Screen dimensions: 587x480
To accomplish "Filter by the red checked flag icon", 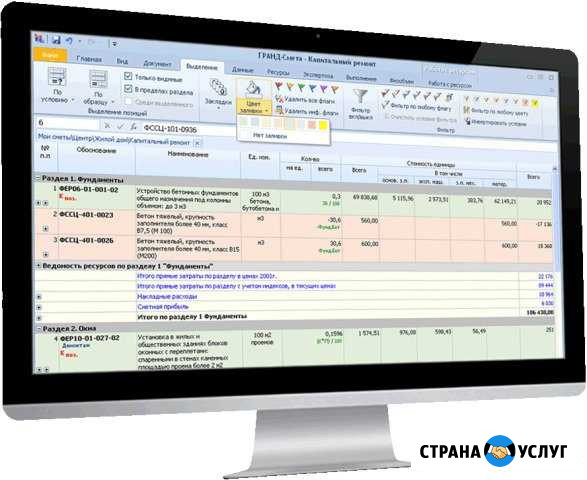I will (x=384, y=94).
